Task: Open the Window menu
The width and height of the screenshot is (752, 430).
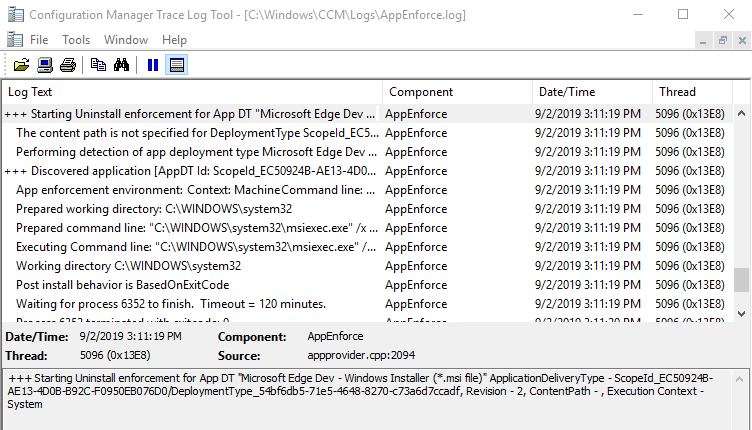Action: point(126,40)
